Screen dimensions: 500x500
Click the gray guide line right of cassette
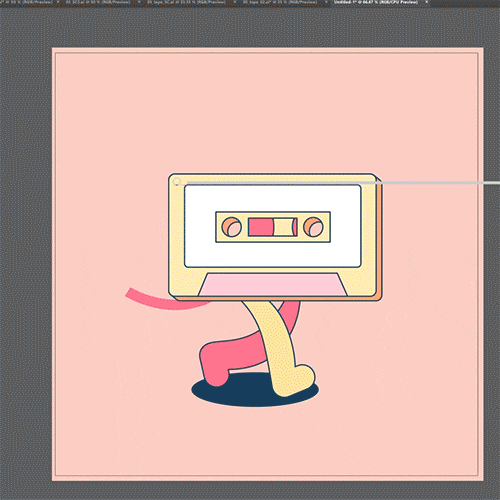click(440, 183)
